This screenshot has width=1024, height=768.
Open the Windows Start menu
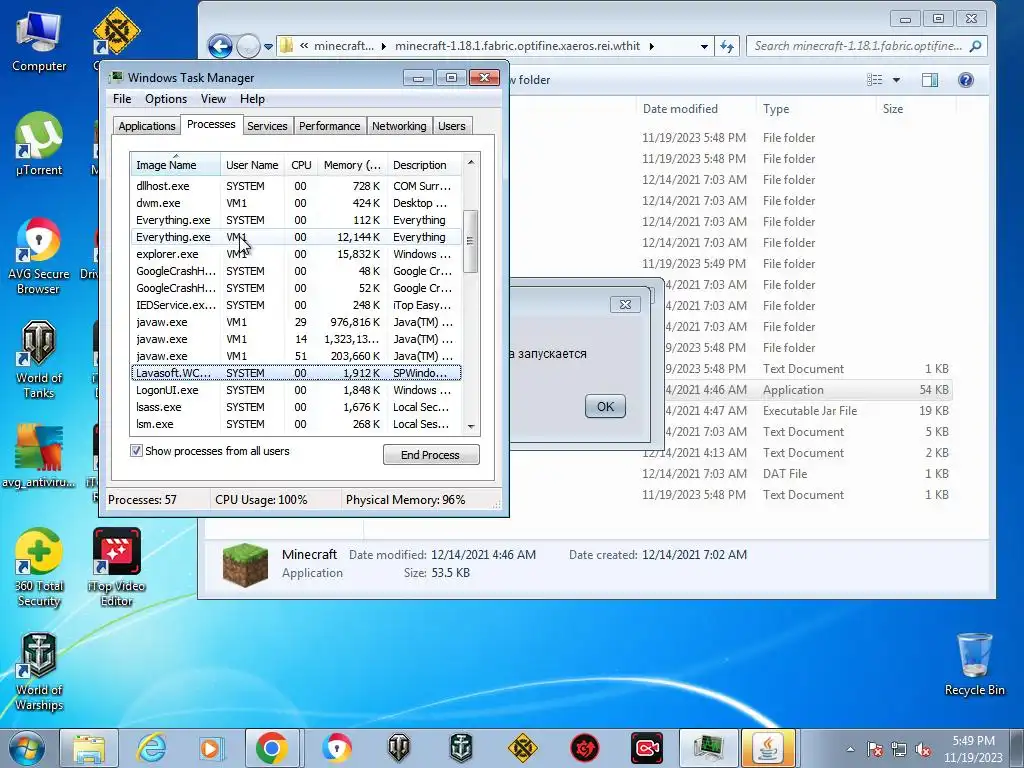[x=27, y=748]
